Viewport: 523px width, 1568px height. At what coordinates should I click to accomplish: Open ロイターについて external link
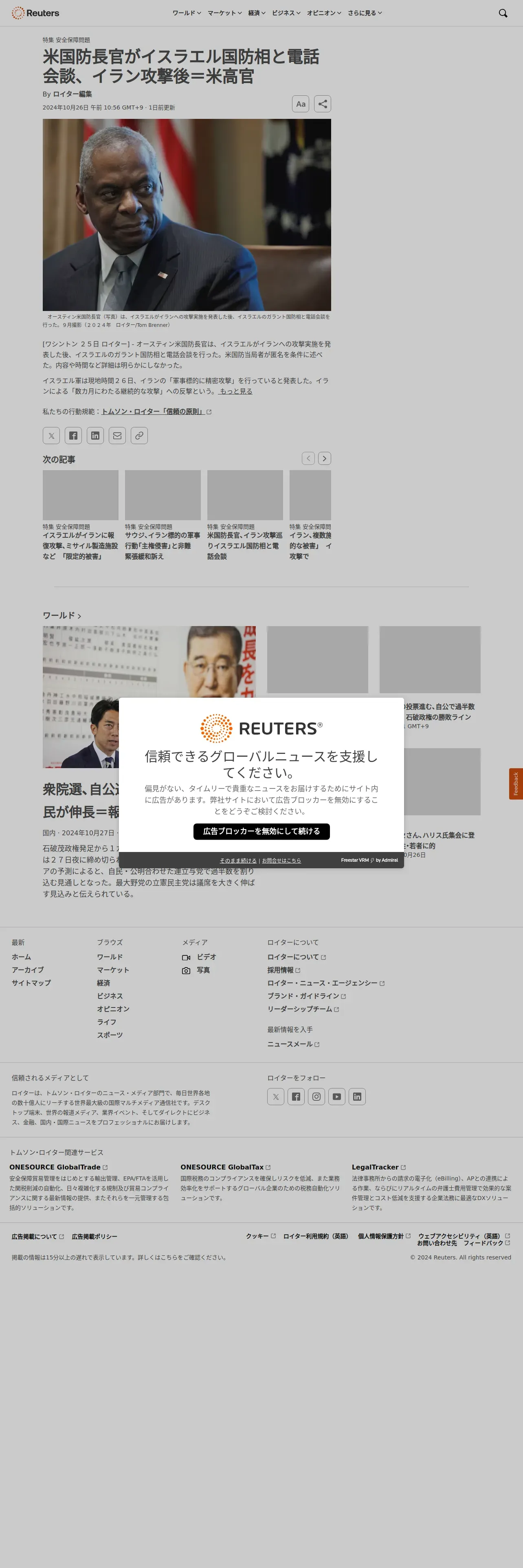(297, 957)
